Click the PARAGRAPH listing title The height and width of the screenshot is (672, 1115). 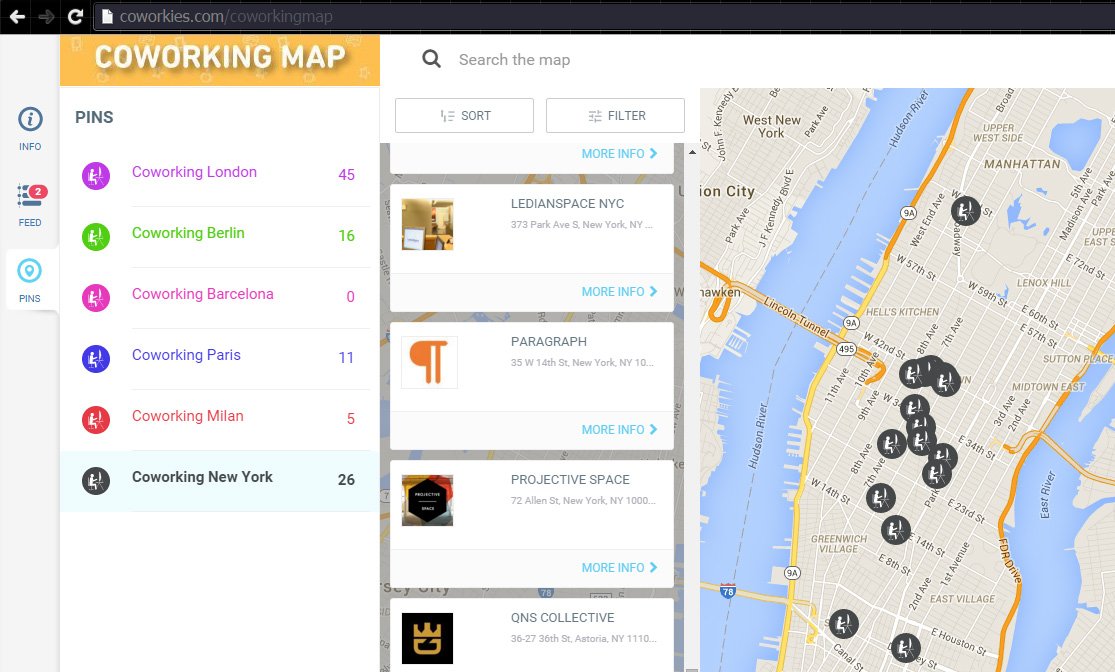click(548, 341)
